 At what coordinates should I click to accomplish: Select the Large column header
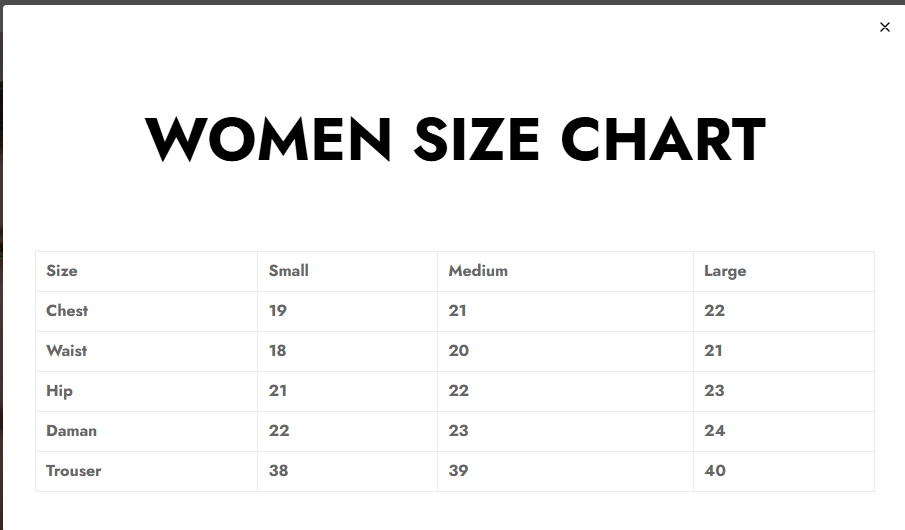(x=725, y=271)
